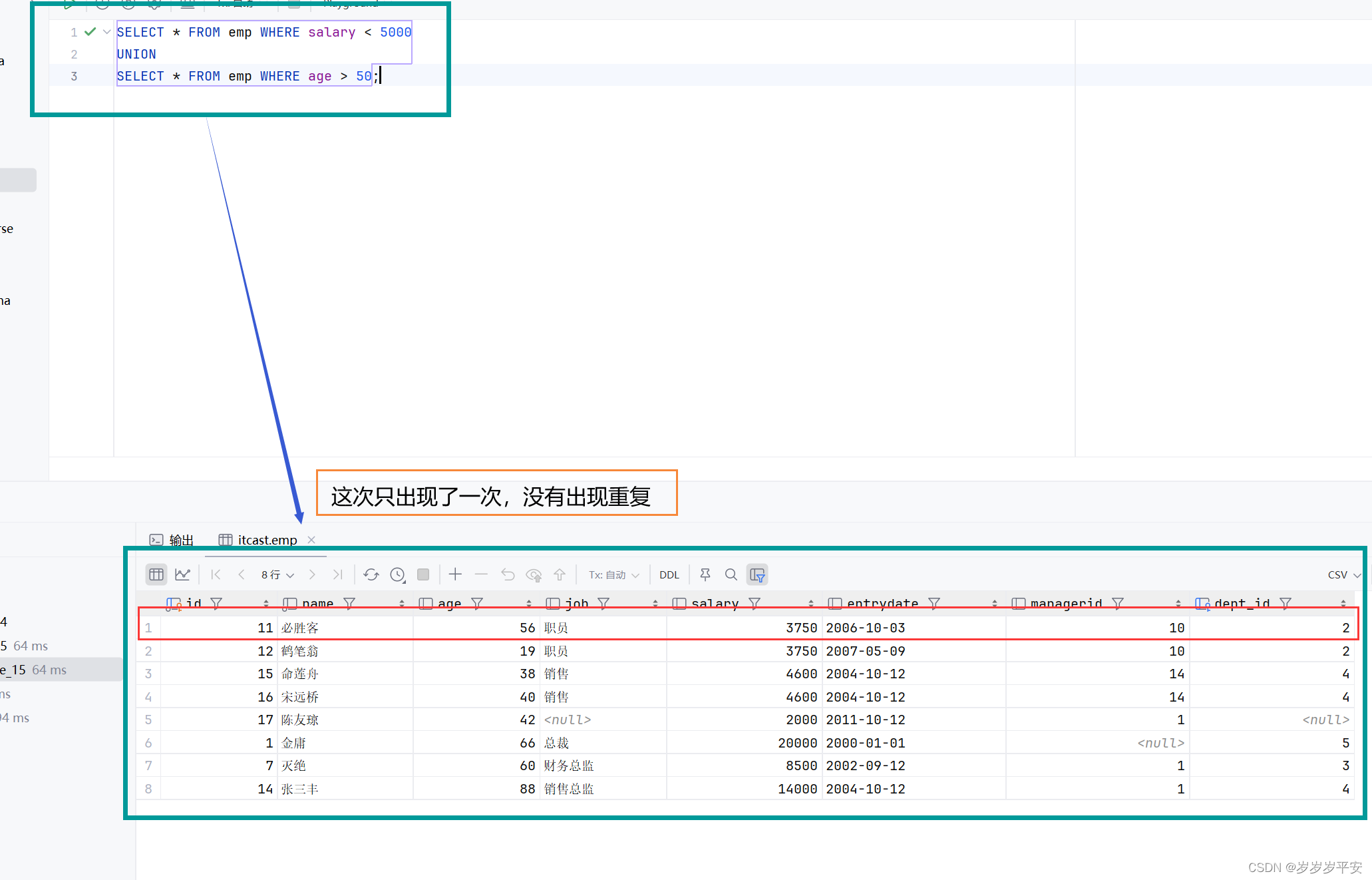Delete the selected row
The image size is (1372, 880).
click(481, 574)
